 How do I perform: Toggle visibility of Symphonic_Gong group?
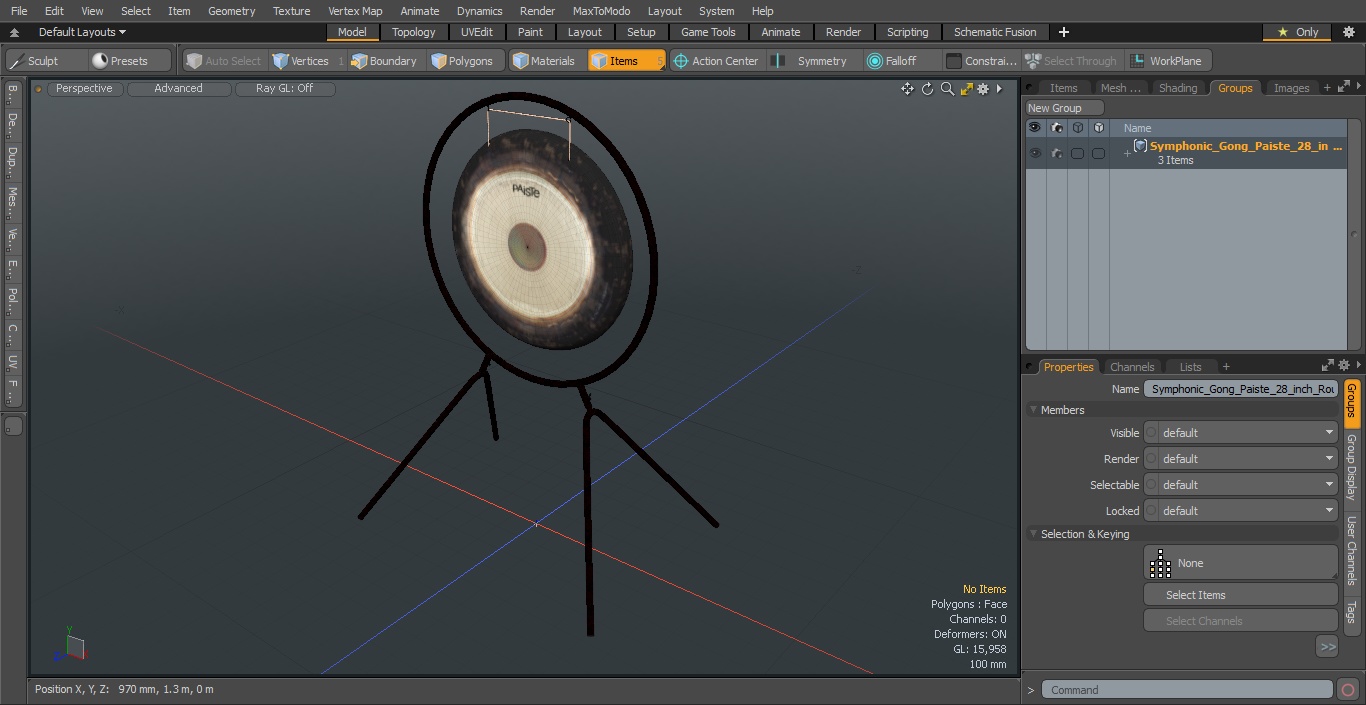click(1035, 153)
